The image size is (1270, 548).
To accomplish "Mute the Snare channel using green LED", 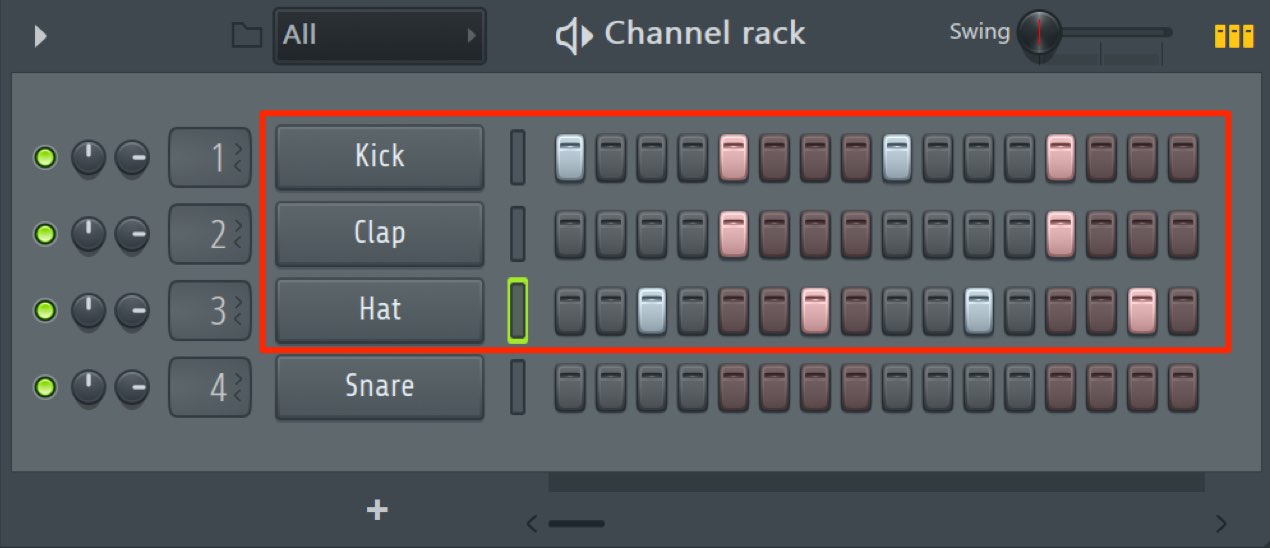I will click(45, 386).
